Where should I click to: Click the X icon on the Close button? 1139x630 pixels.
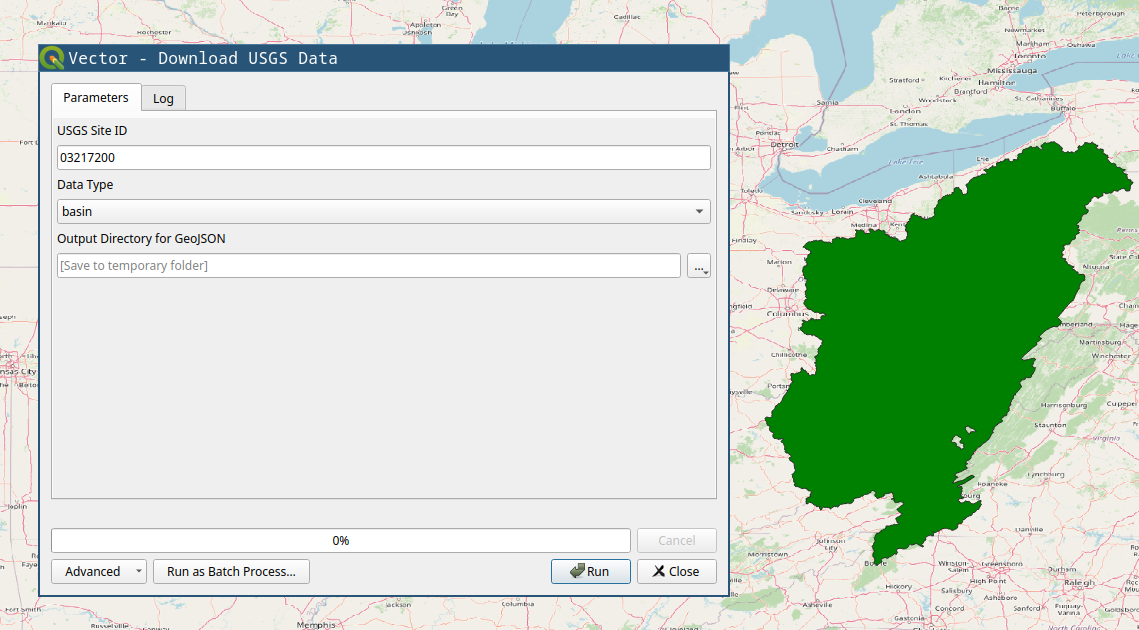656,571
